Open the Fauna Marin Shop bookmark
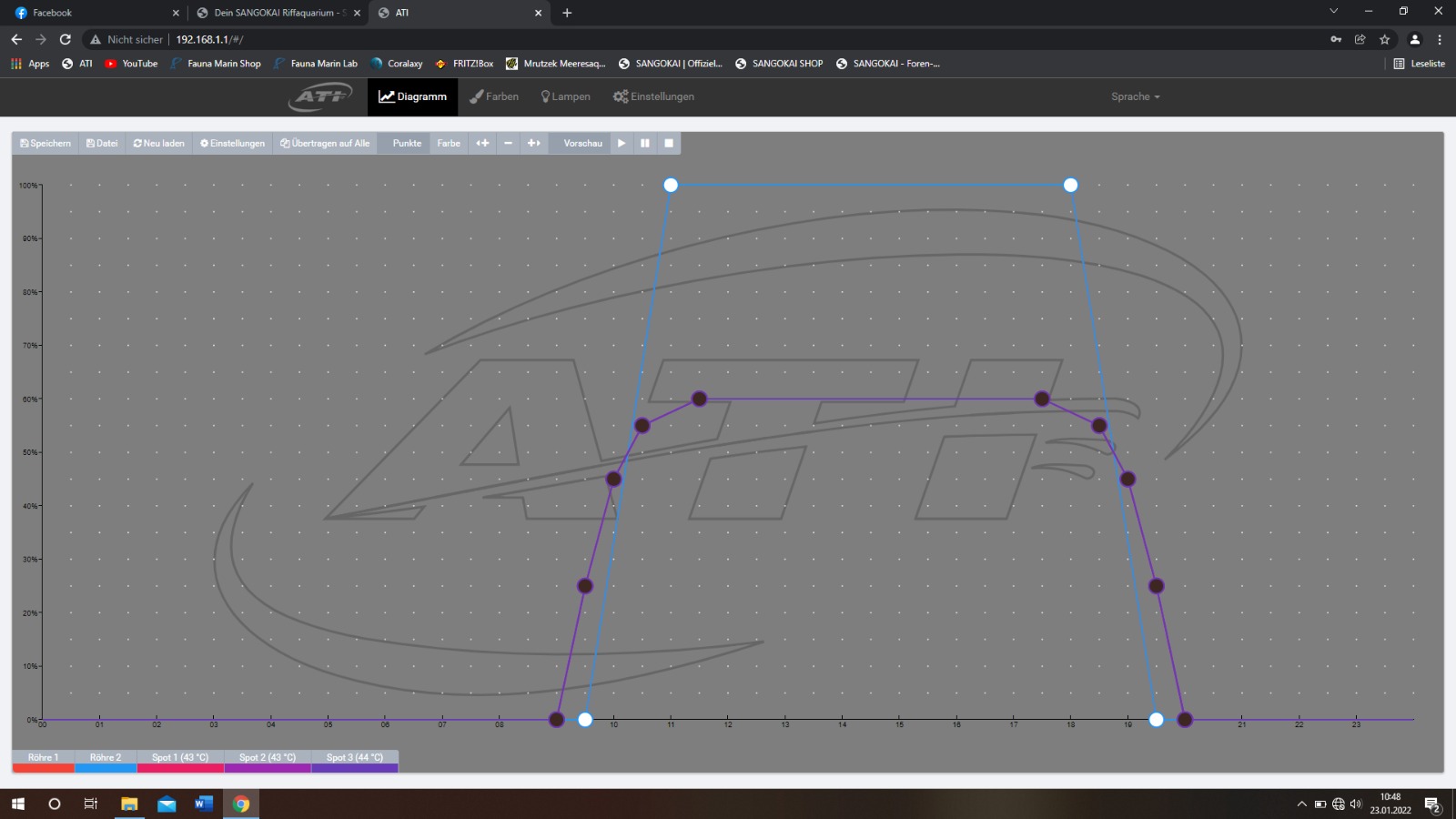Viewport: 1456px width, 819px height. [x=217, y=64]
